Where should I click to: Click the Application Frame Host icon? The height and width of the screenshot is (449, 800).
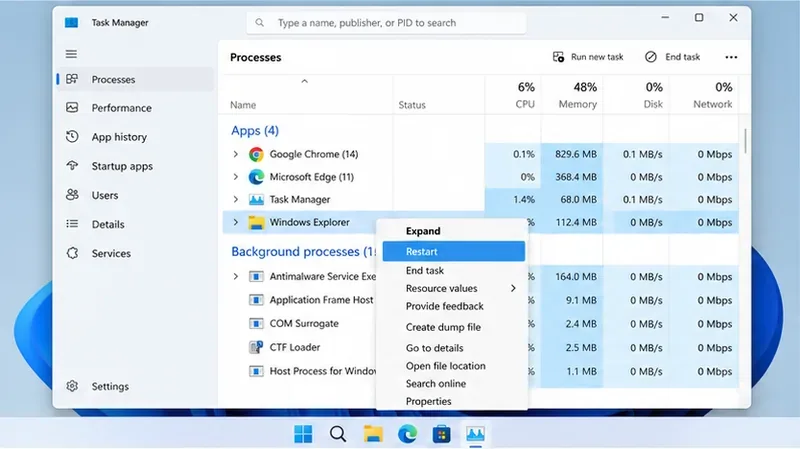[256, 300]
